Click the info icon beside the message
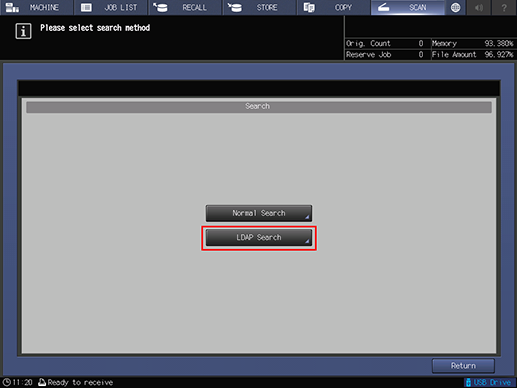 pyautogui.click(x=23, y=31)
